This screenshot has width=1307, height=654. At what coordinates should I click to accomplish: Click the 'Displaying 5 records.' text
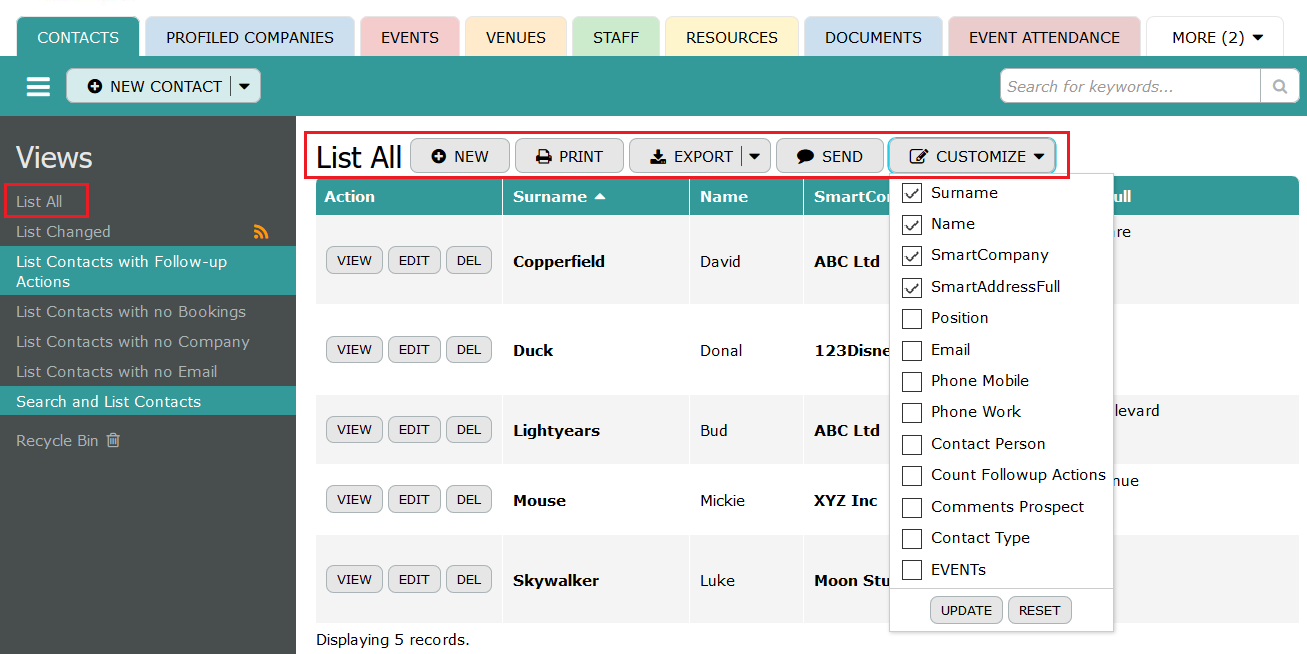393,639
